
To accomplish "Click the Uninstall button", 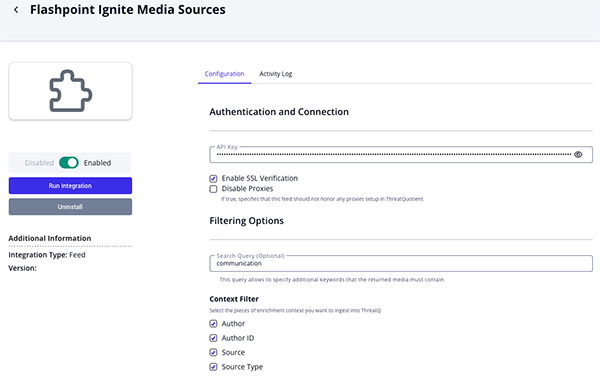I will [70, 207].
